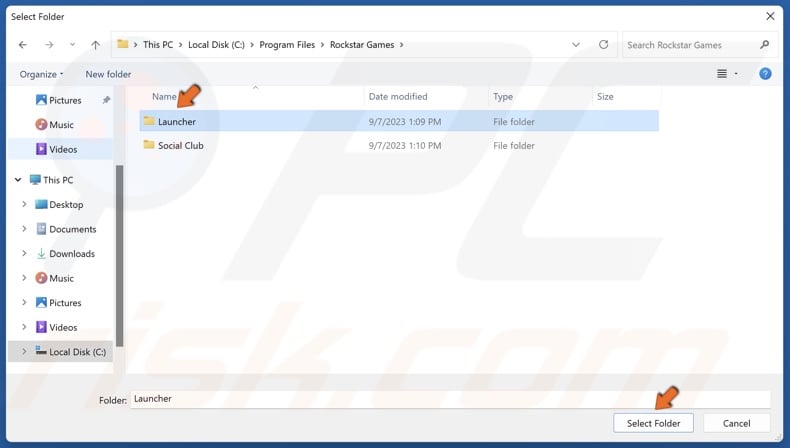Click date 9/7/2023 1:09 PM cell
Viewport: 790px width, 448px height.
405,121
